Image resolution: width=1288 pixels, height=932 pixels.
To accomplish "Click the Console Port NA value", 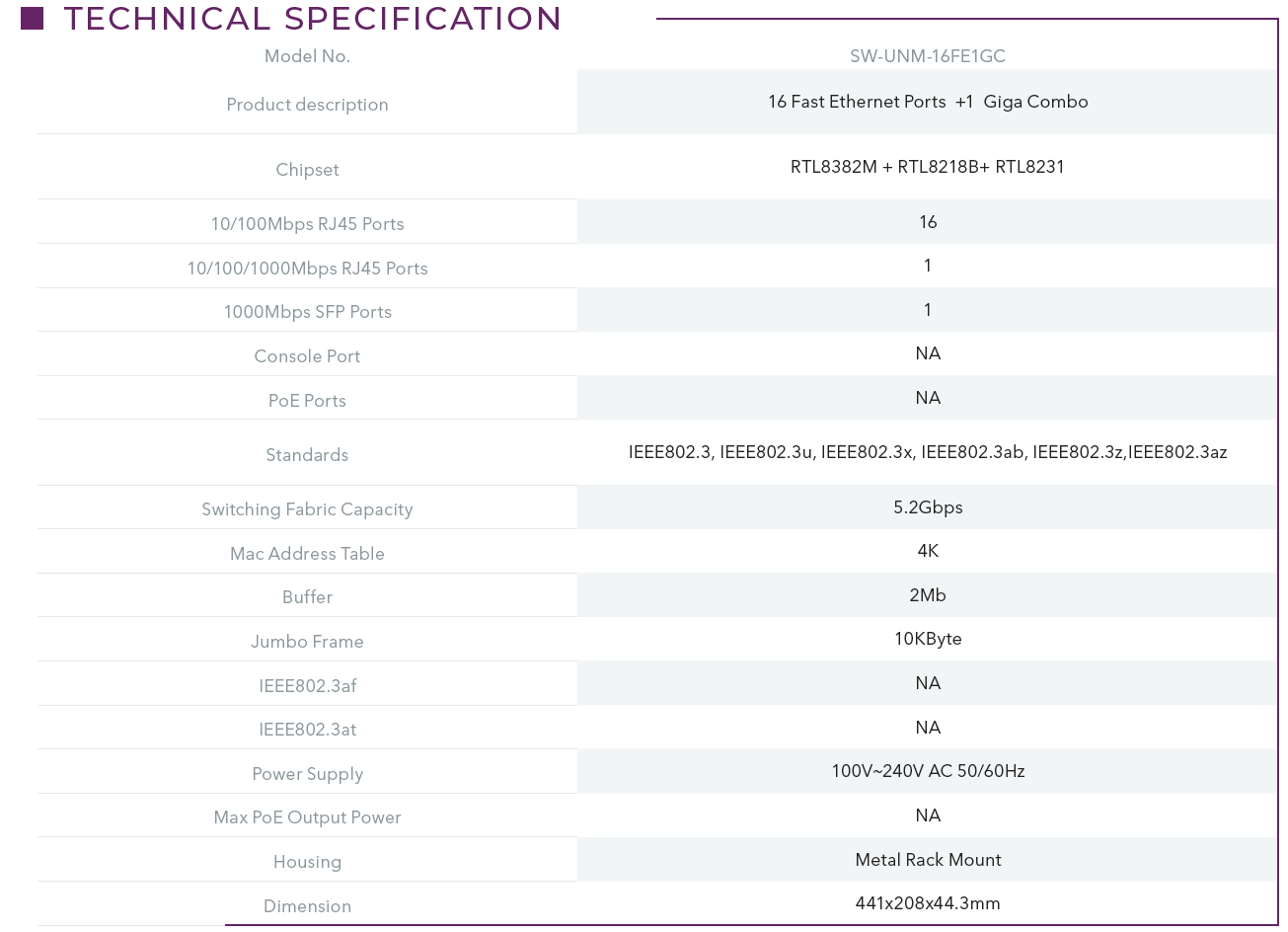I will click(x=928, y=353).
